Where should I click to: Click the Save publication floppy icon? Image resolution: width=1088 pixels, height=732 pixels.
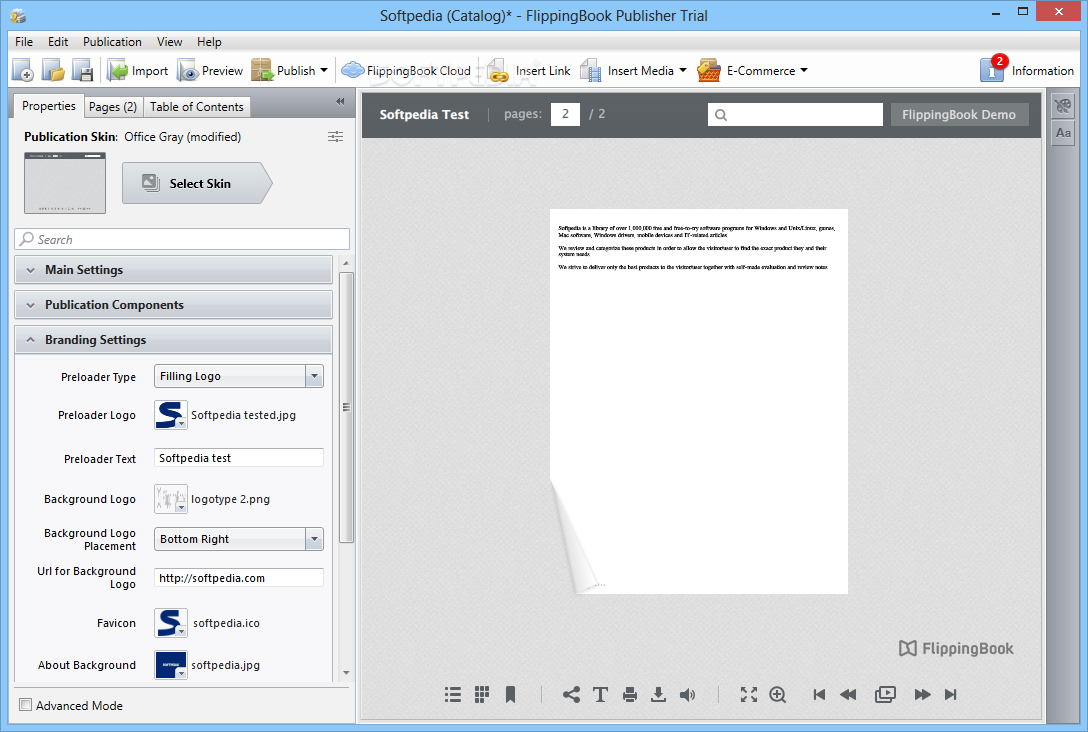(83, 70)
